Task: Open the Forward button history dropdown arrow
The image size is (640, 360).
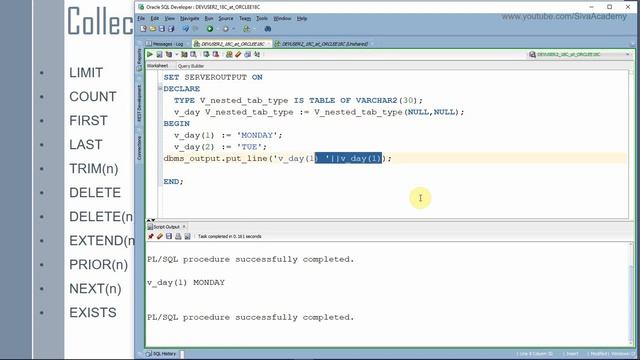Action: coord(233,29)
